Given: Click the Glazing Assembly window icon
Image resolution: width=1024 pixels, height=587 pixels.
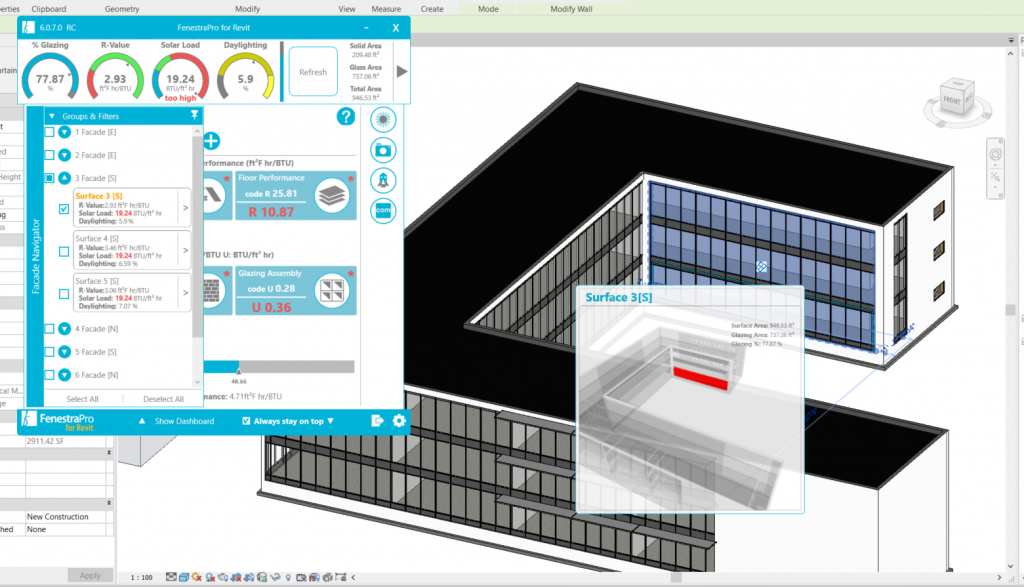Looking at the screenshot, I should (x=332, y=291).
